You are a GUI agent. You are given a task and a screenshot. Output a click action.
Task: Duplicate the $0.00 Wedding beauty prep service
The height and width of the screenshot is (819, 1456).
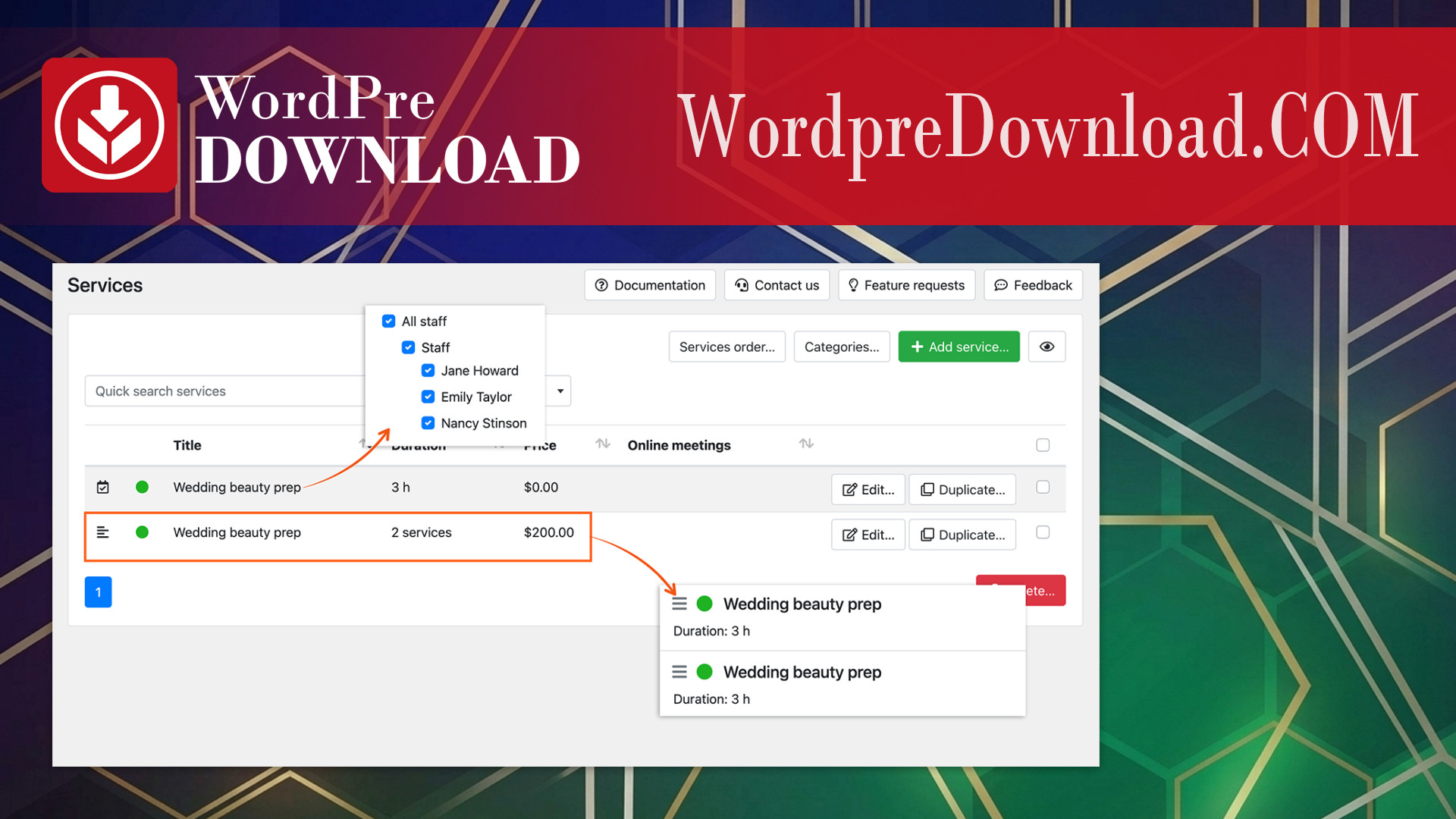click(962, 490)
